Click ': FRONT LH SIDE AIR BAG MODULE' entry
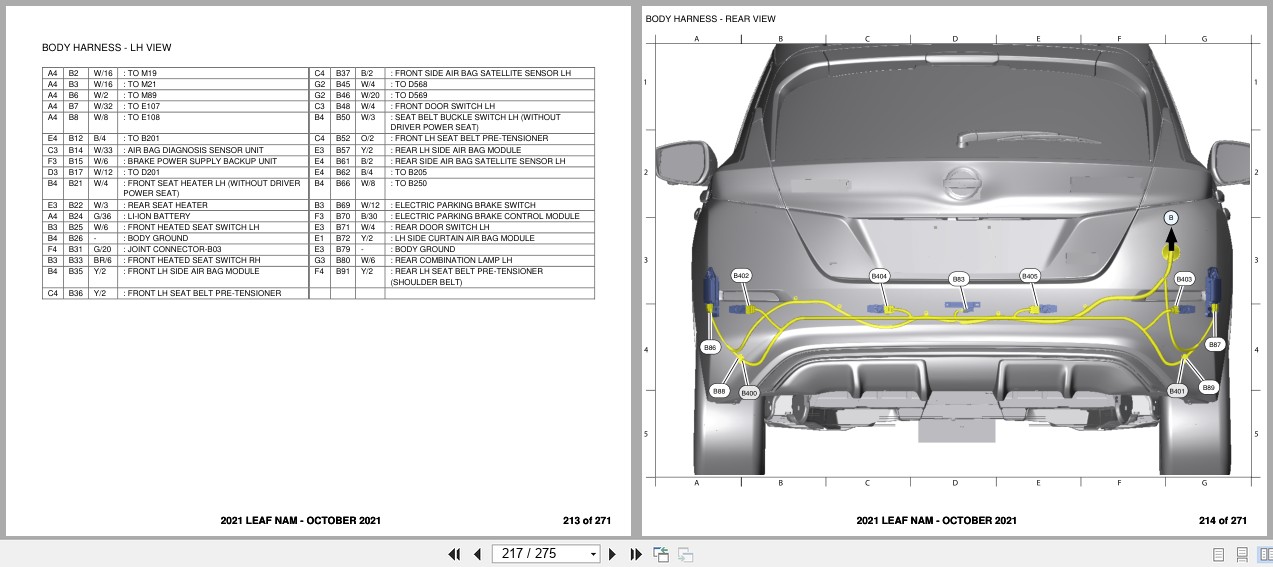The height and width of the screenshot is (567, 1273). point(191,271)
